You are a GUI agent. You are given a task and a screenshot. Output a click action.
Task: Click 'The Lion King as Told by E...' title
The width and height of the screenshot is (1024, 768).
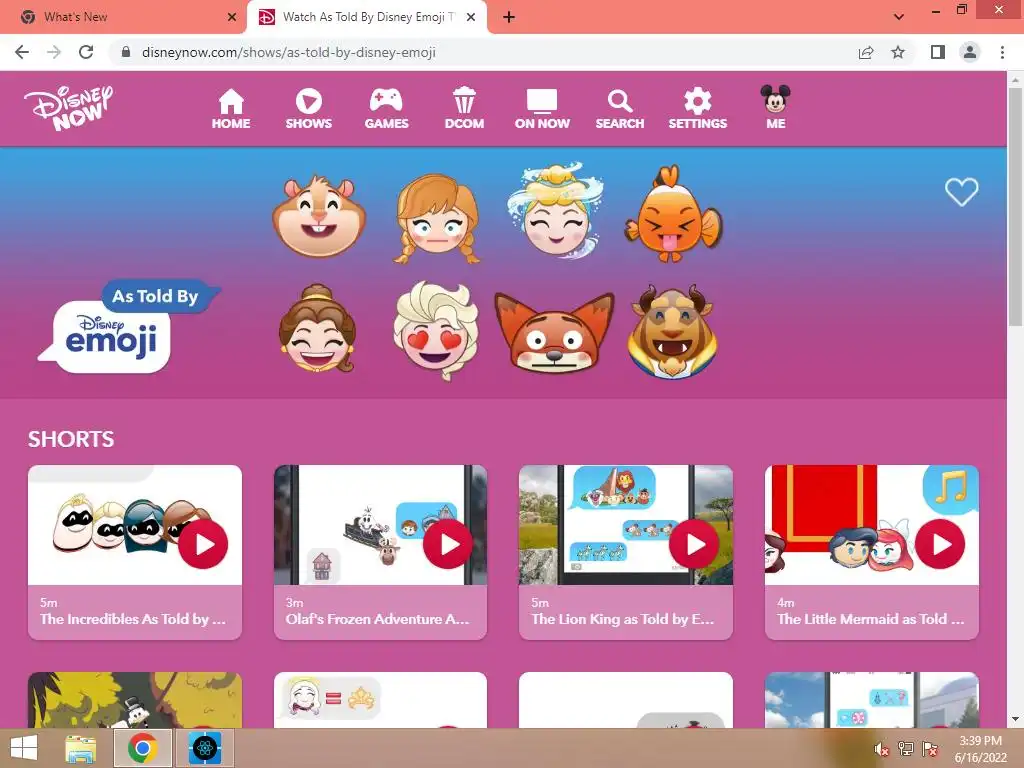[x=622, y=619]
